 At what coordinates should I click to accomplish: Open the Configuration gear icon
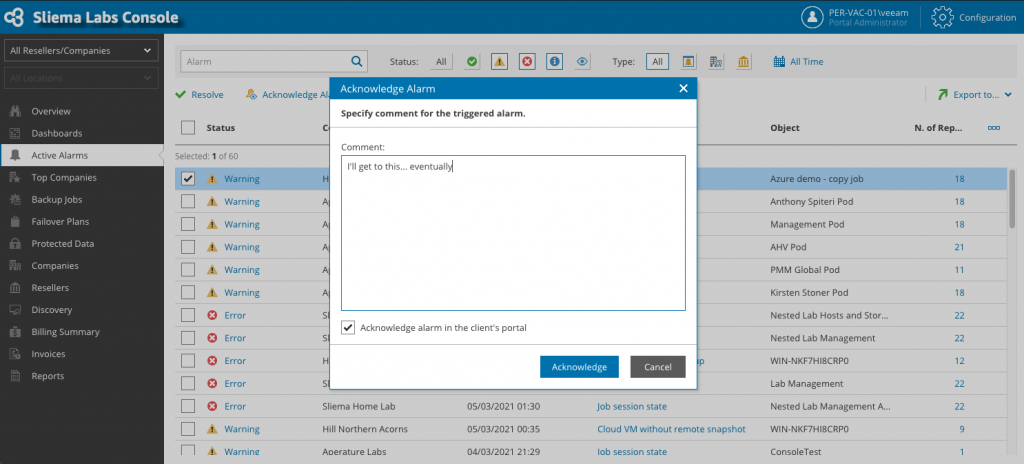click(942, 18)
